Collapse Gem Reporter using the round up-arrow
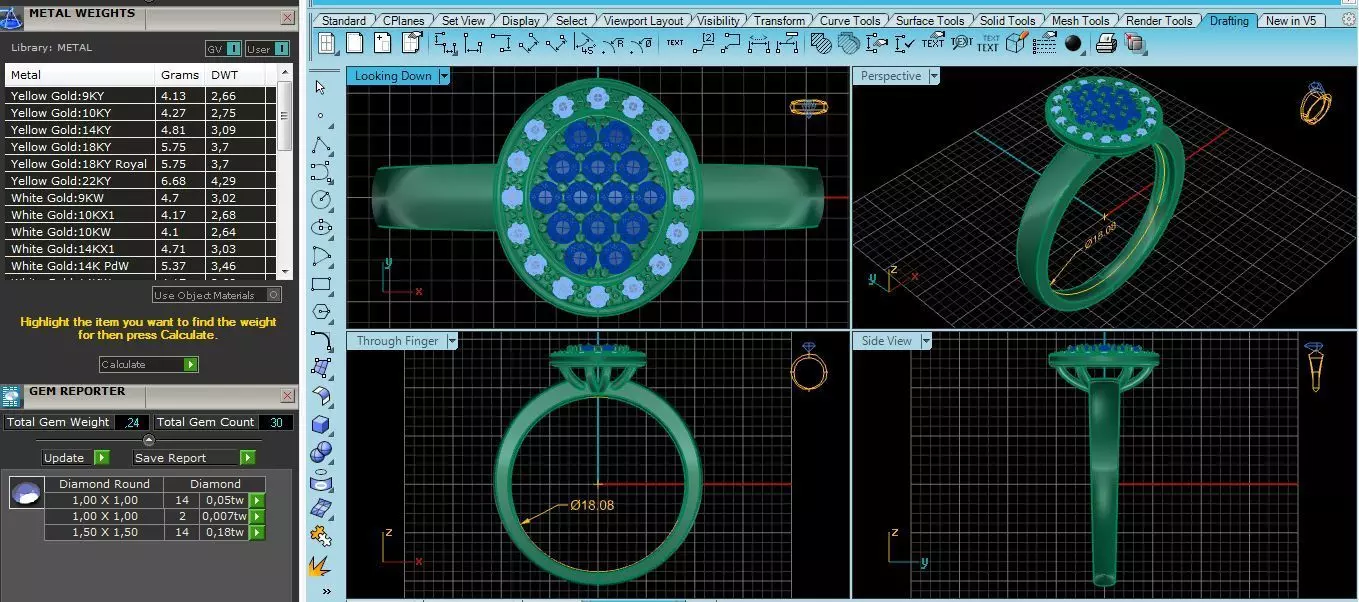This screenshot has height=602, width=1359. 149,440
